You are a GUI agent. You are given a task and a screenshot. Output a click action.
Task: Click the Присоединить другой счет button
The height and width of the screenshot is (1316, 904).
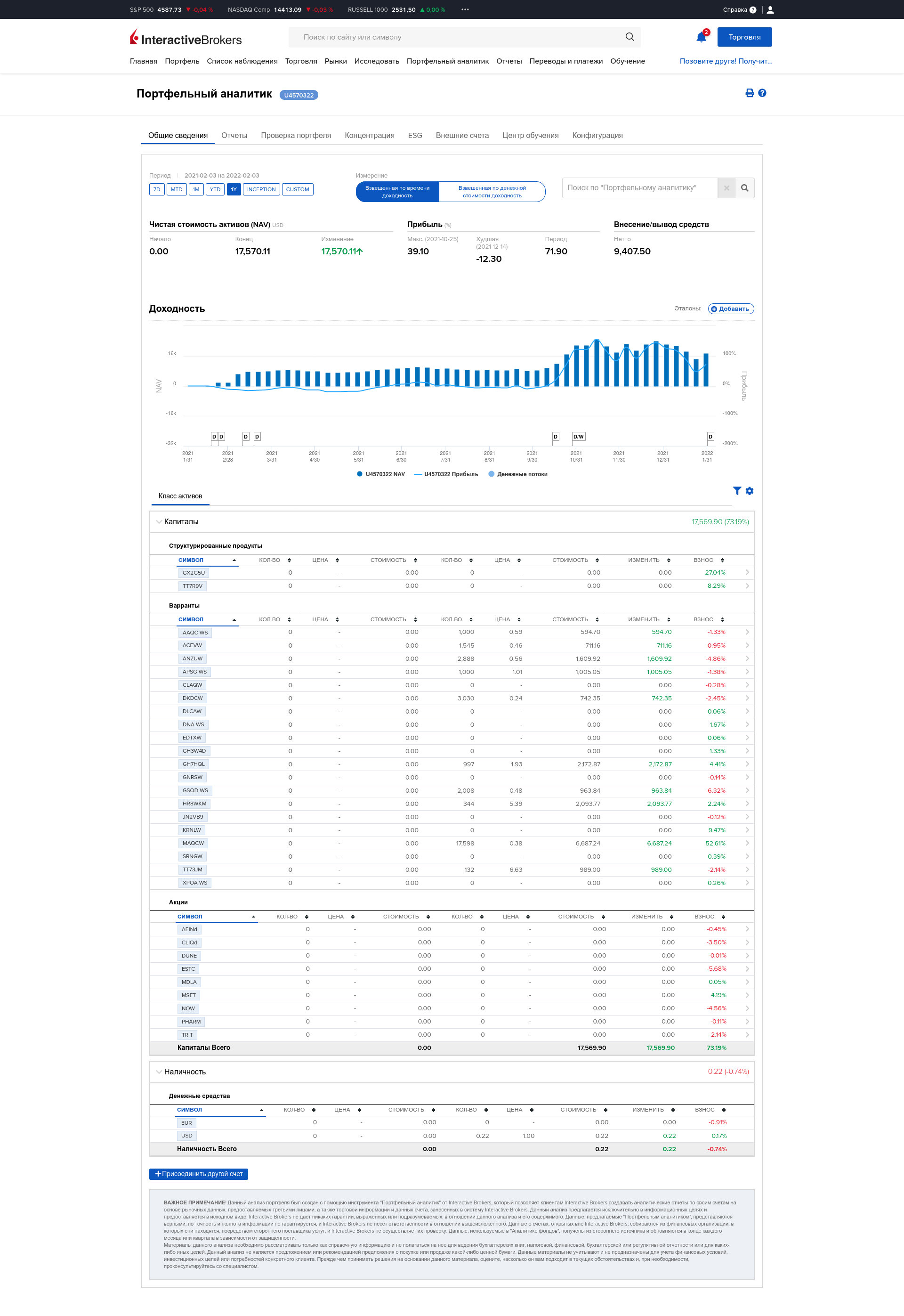pyautogui.click(x=198, y=1174)
